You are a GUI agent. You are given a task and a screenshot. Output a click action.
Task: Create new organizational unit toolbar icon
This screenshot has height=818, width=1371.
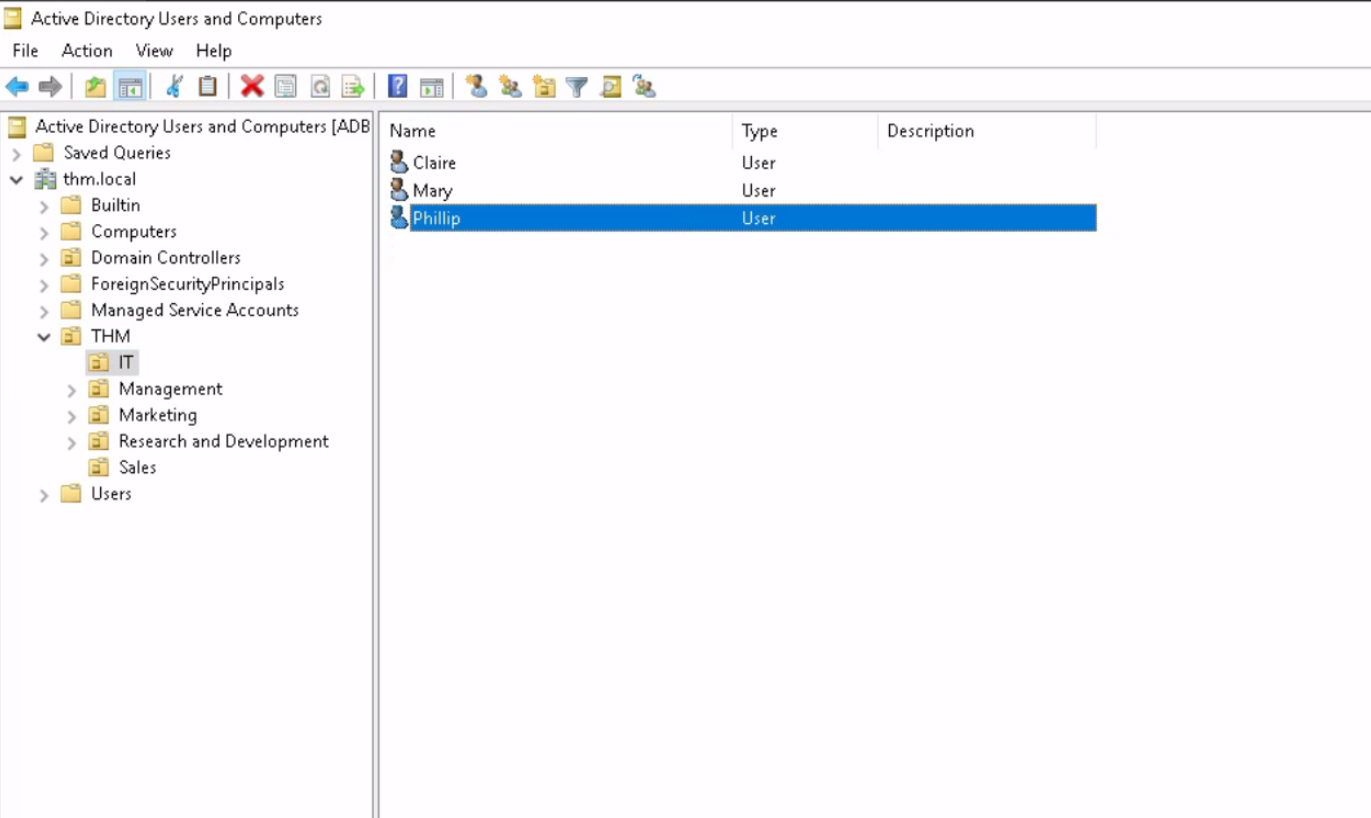click(x=544, y=87)
